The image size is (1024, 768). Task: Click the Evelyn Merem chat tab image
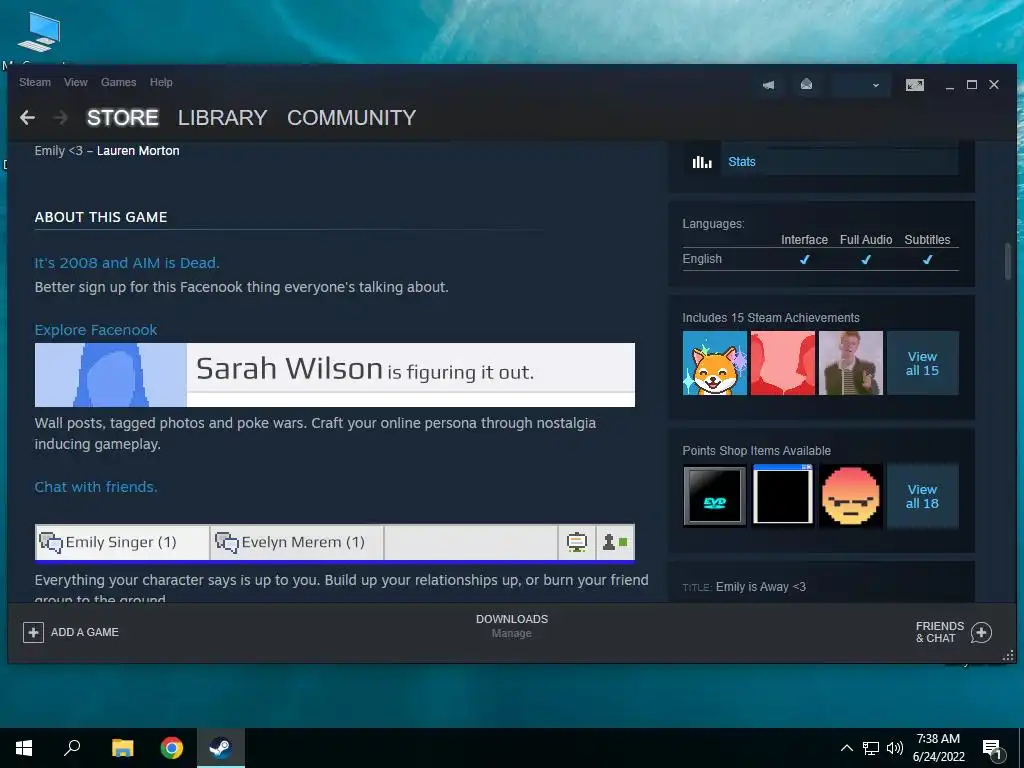coord(297,542)
